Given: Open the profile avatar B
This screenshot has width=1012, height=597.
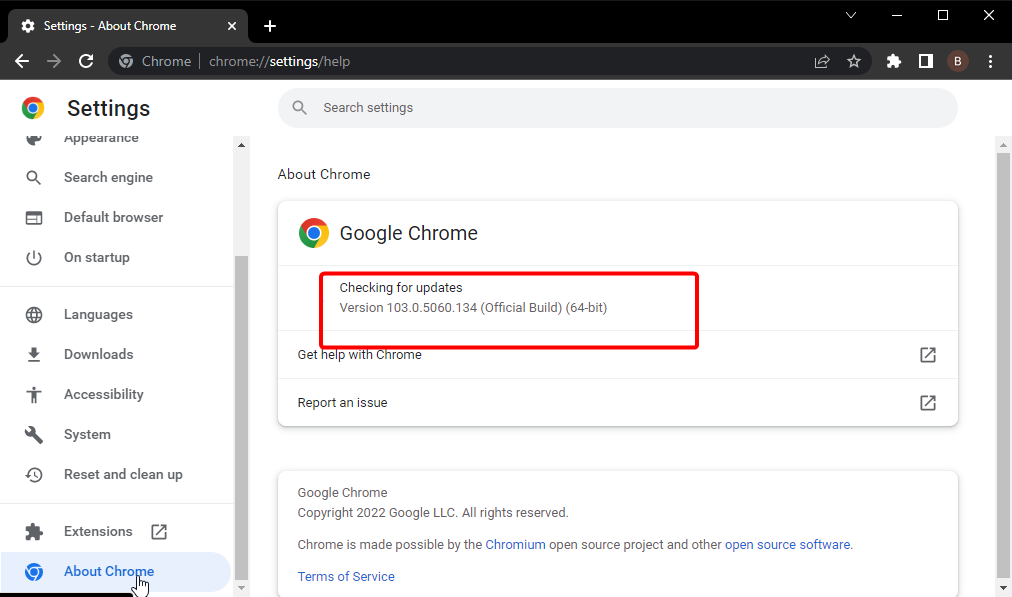Looking at the screenshot, I should [x=958, y=61].
